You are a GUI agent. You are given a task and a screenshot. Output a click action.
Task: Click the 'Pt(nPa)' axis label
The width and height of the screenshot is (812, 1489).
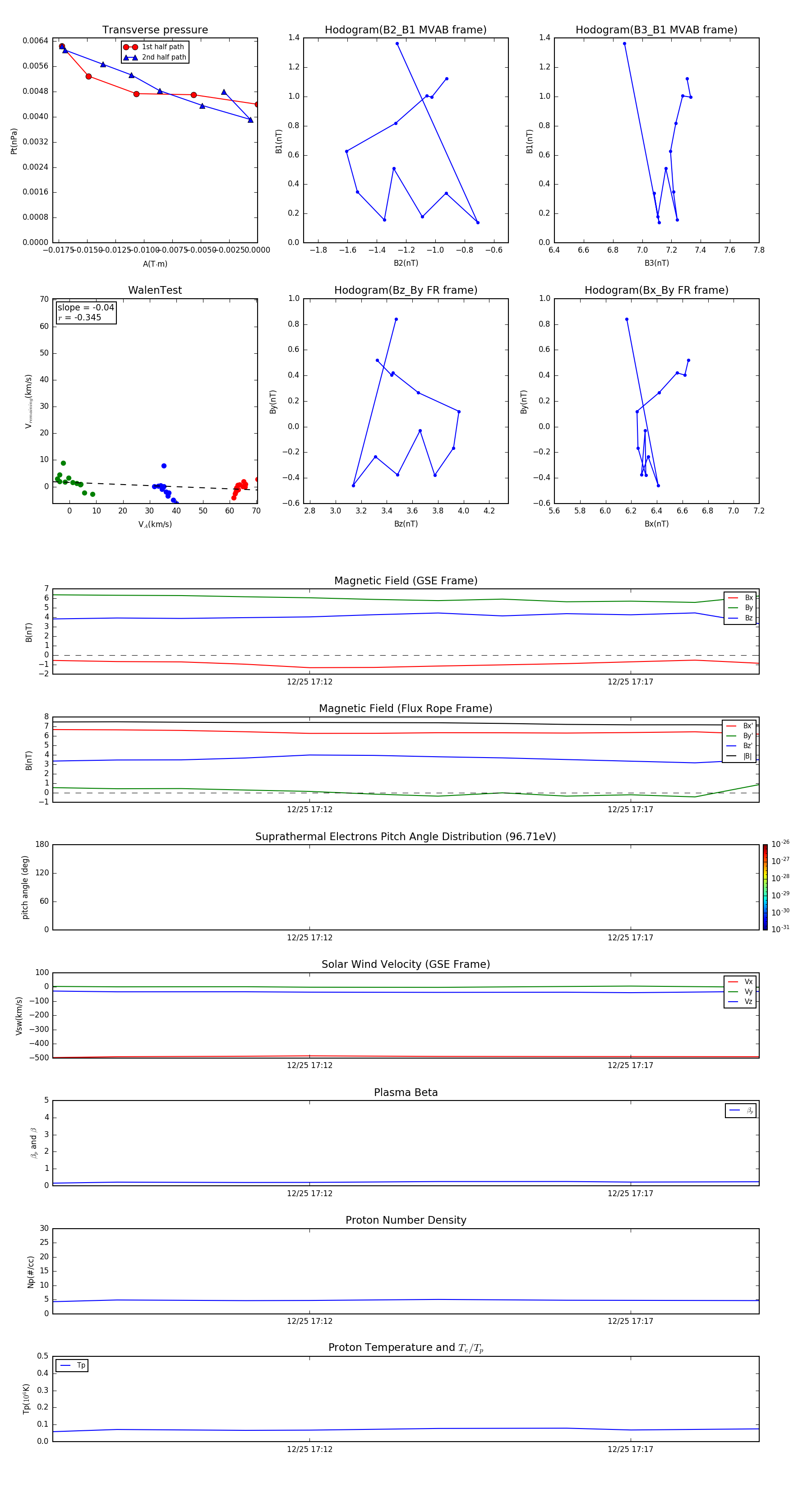tap(14, 141)
